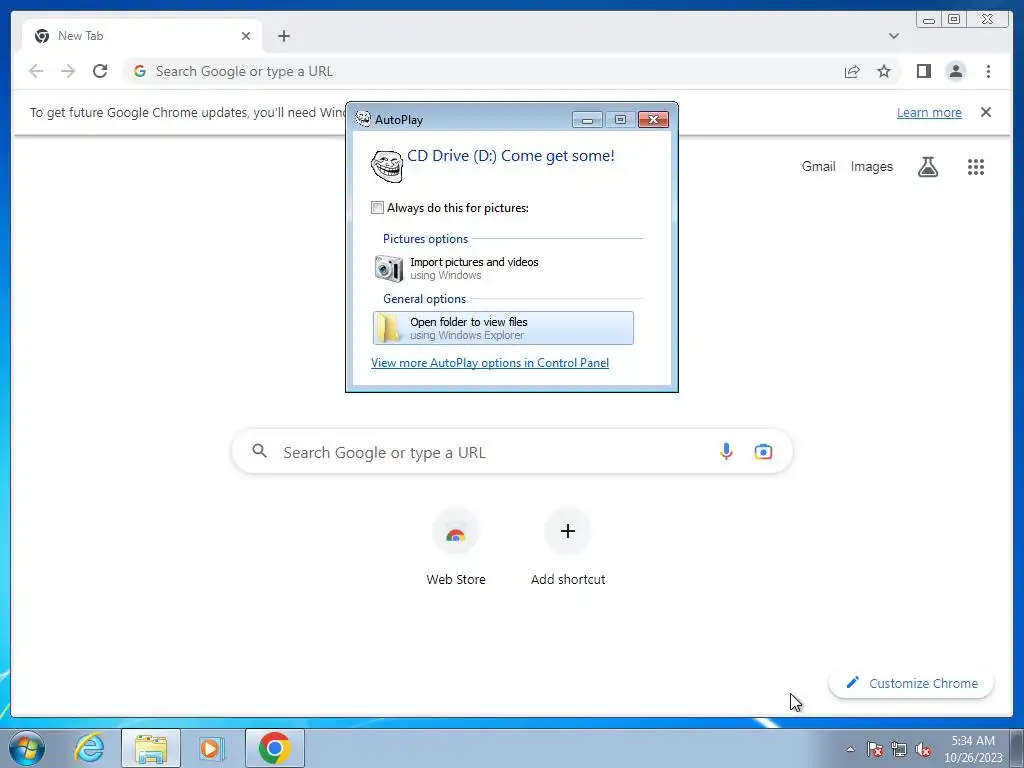Choose Open folder to view files
The height and width of the screenshot is (768, 1024).
tap(503, 328)
